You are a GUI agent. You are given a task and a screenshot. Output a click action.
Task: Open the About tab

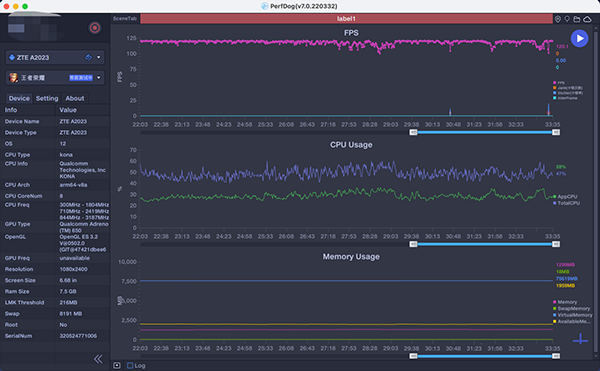[x=75, y=98]
